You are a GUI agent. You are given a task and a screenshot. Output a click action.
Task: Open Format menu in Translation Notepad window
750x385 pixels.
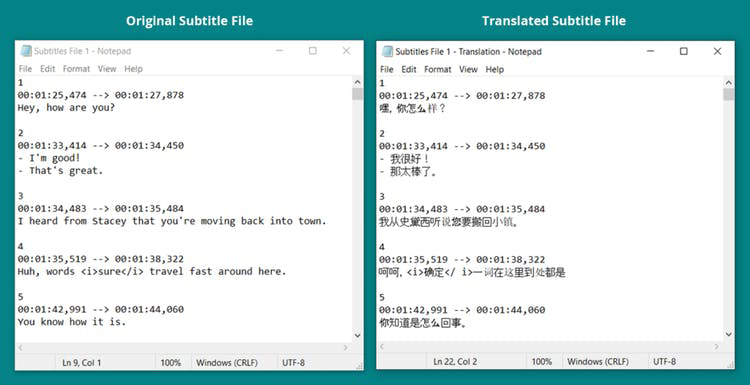coord(438,69)
